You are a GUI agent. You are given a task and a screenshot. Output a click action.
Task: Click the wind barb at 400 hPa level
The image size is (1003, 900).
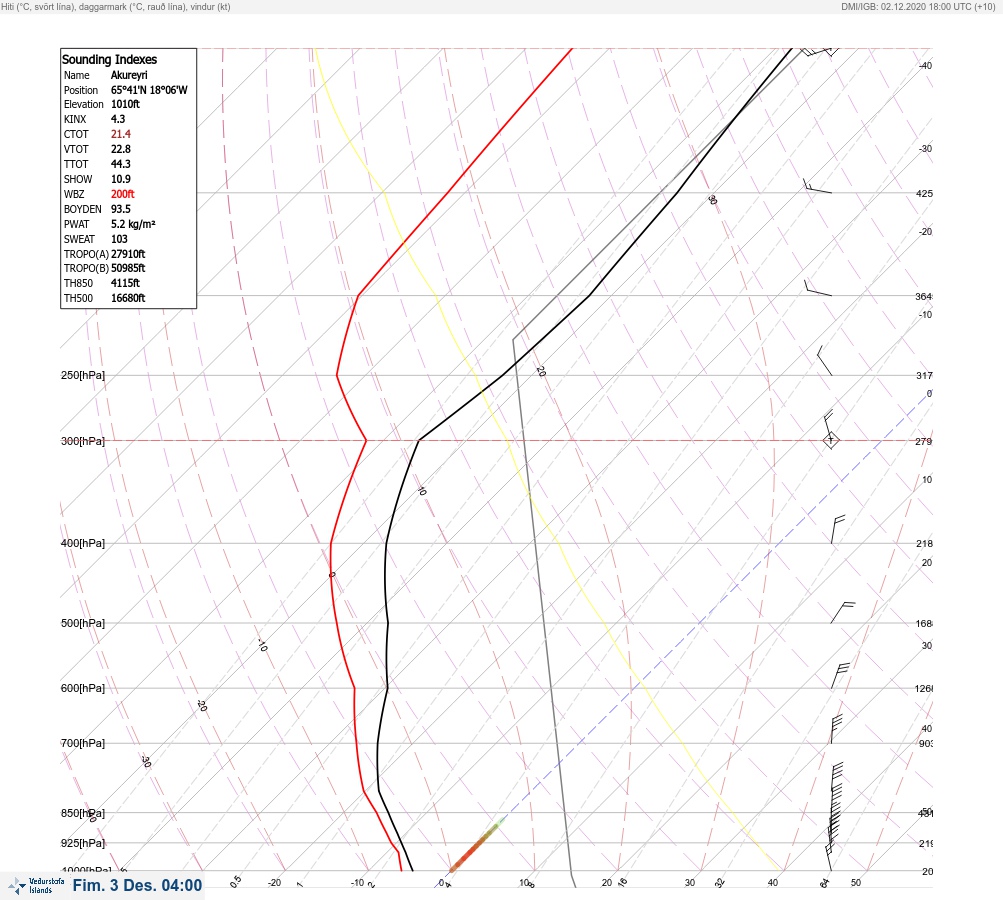837,529
